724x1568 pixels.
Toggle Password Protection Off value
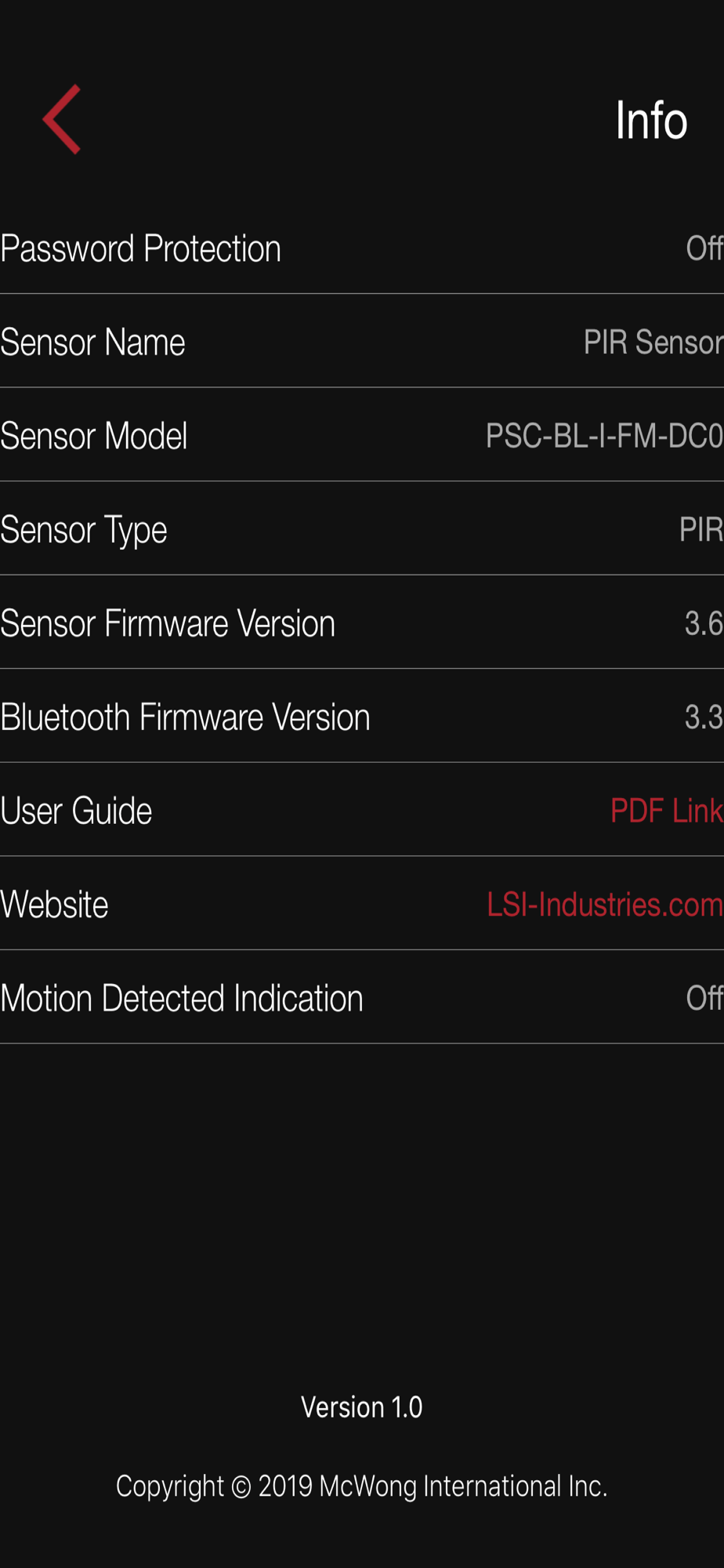pyautogui.click(x=704, y=249)
